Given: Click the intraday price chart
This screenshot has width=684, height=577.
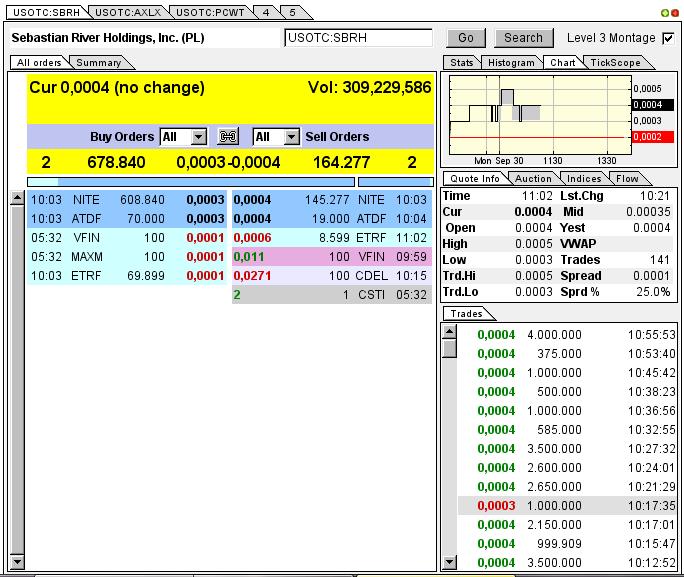Looking at the screenshot, I should (540, 115).
